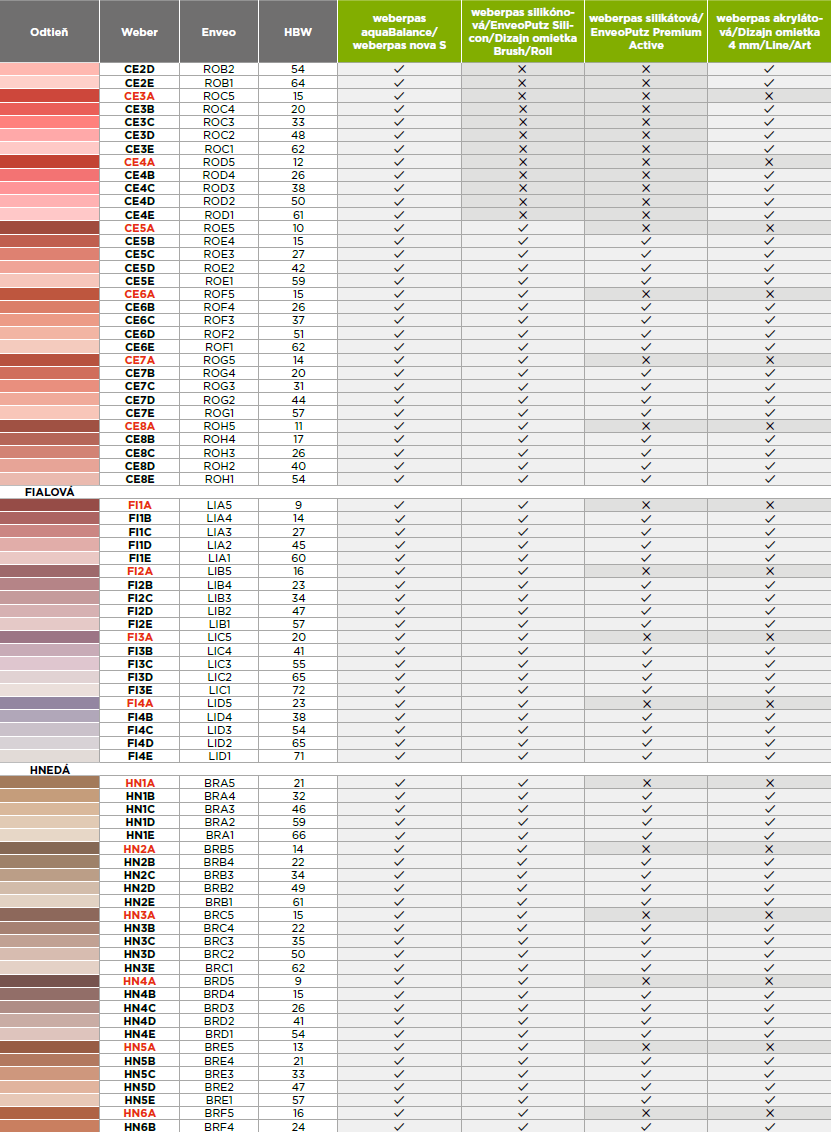Click the silikónová check mark for CE5A

pos(523,228)
